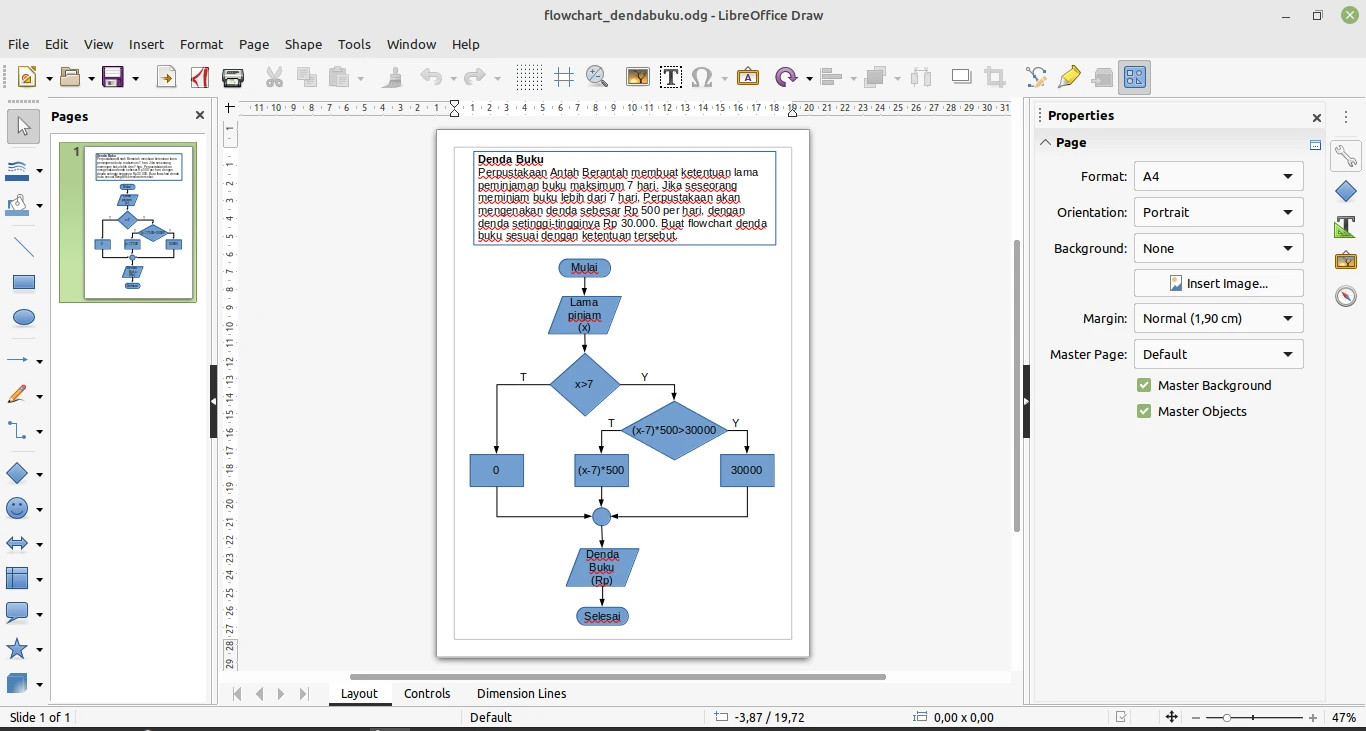Save the document with the floppy icon
The height and width of the screenshot is (731, 1366).
coord(113,77)
